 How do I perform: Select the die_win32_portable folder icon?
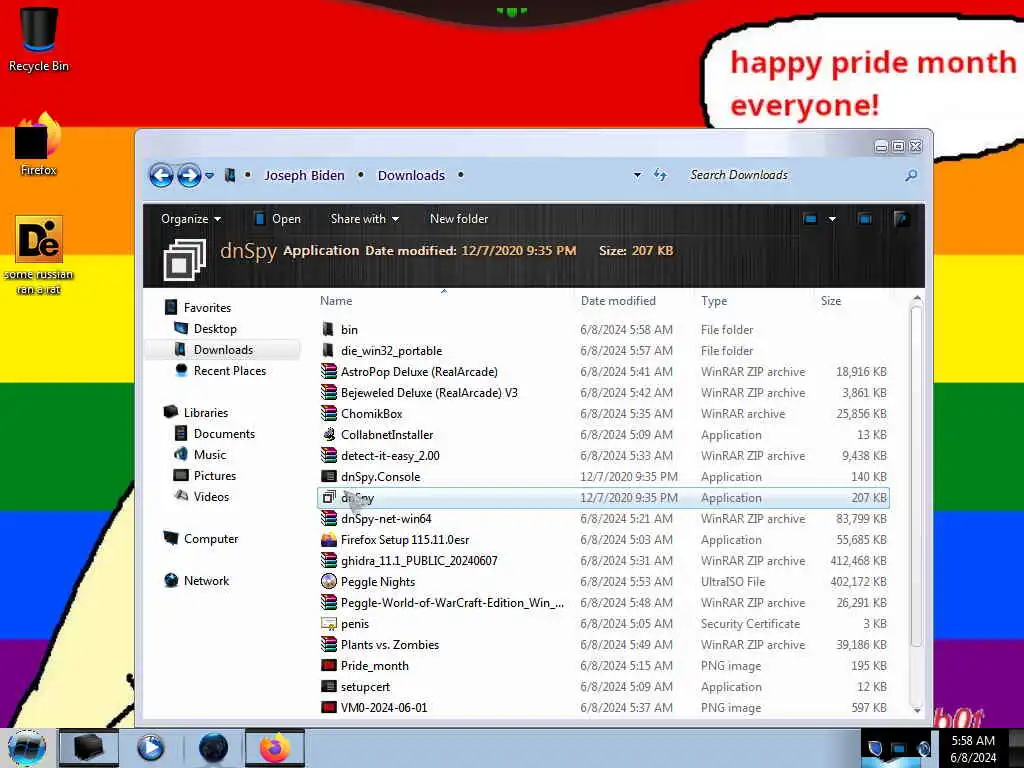[328, 351]
